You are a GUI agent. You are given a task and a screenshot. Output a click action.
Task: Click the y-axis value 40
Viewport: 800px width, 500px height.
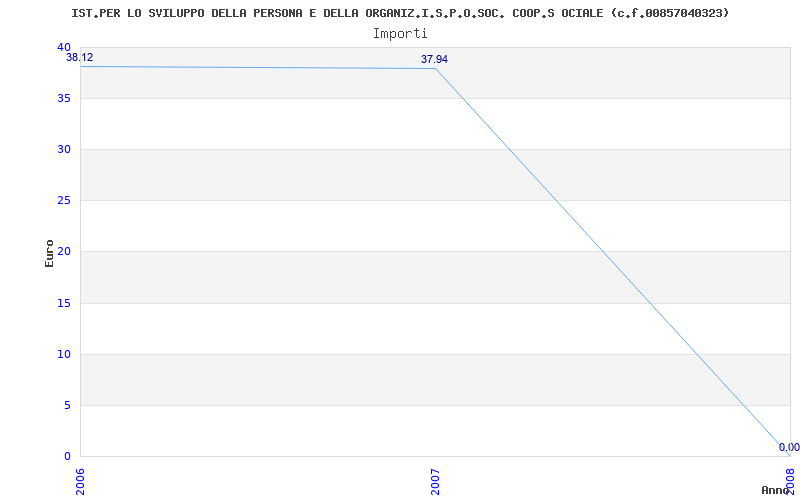pos(64,47)
